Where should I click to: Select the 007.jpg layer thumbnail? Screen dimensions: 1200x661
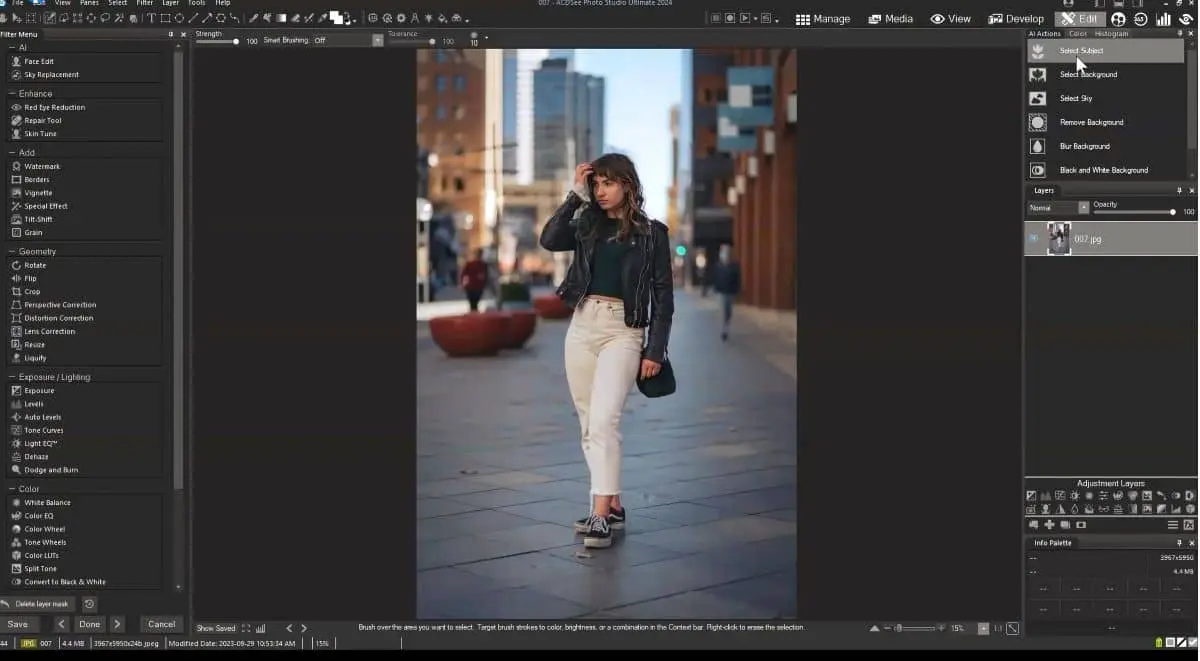pos(1059,239)
